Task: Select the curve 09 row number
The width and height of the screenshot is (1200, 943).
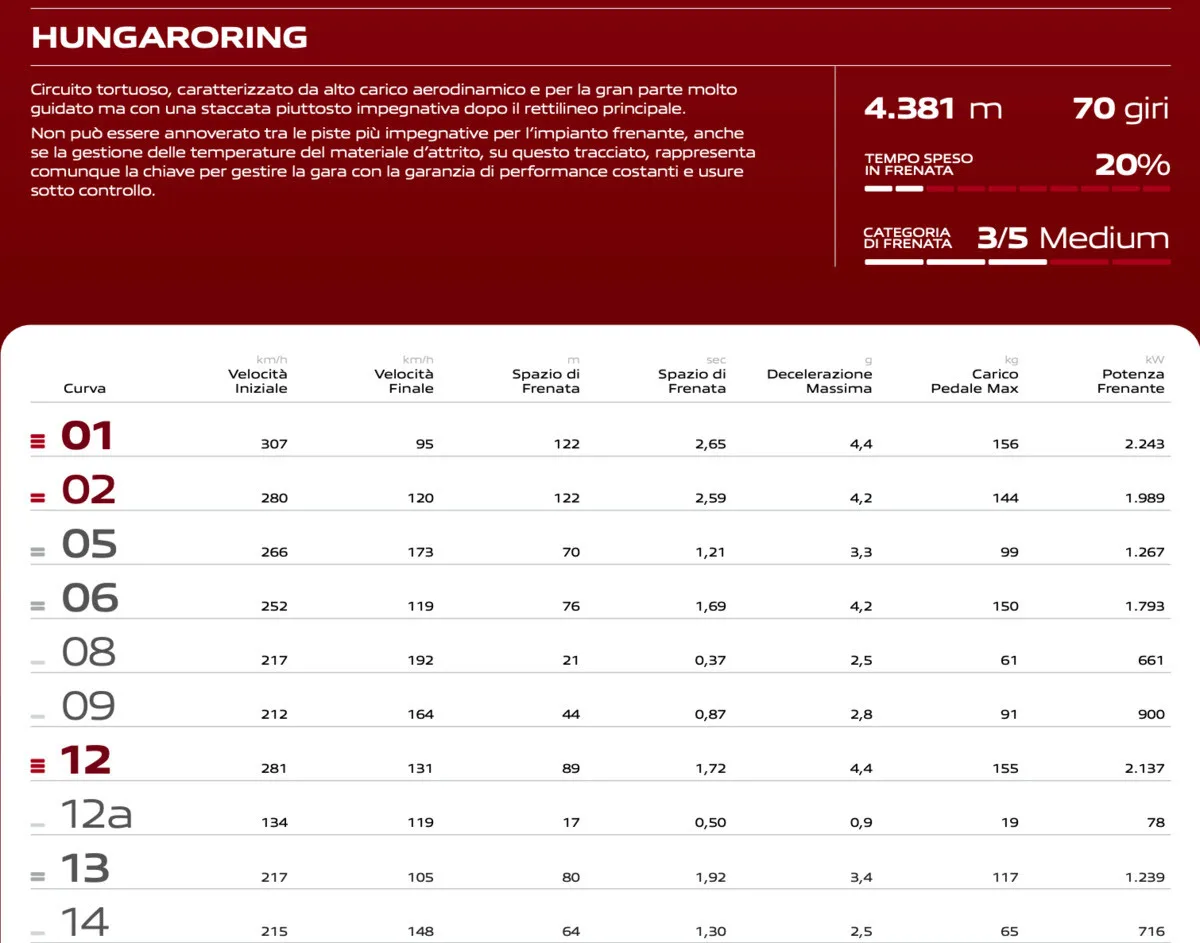Action: (88, 707)
